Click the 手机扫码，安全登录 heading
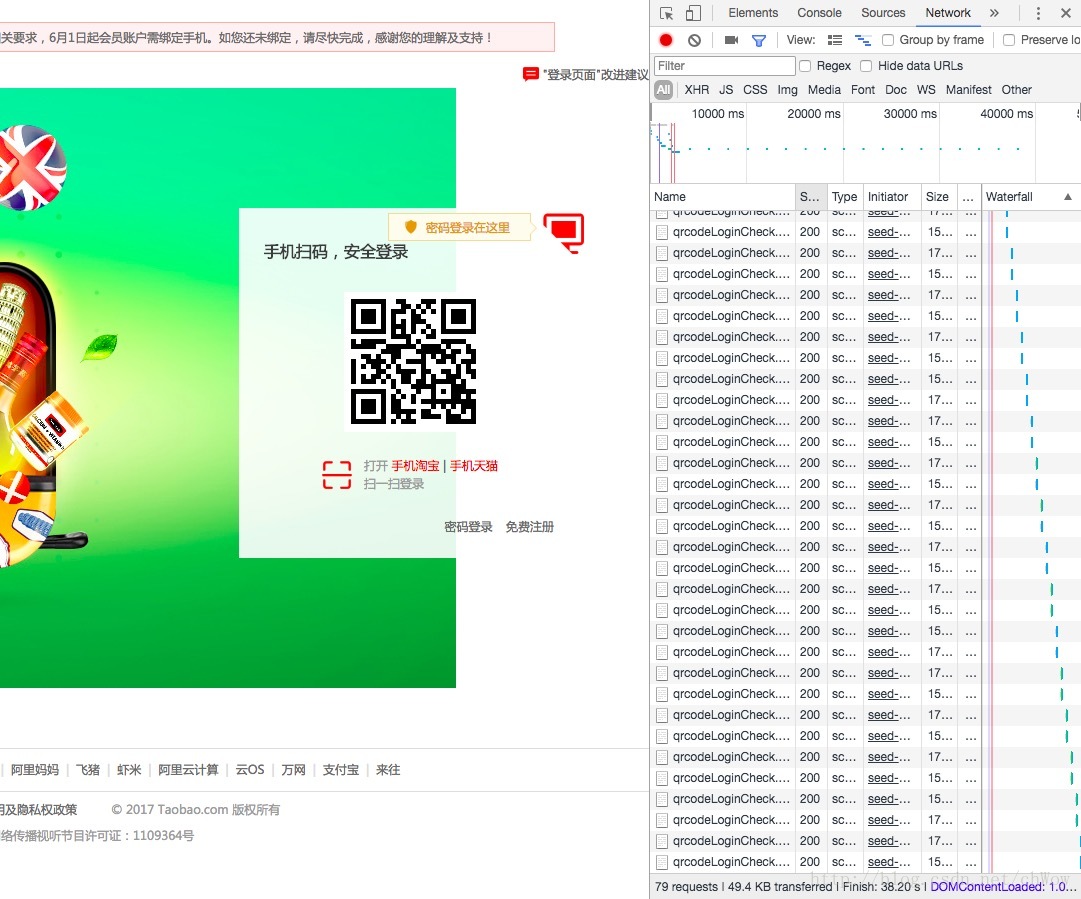Viewport: 1081px width, 899px height. (336, 252)
